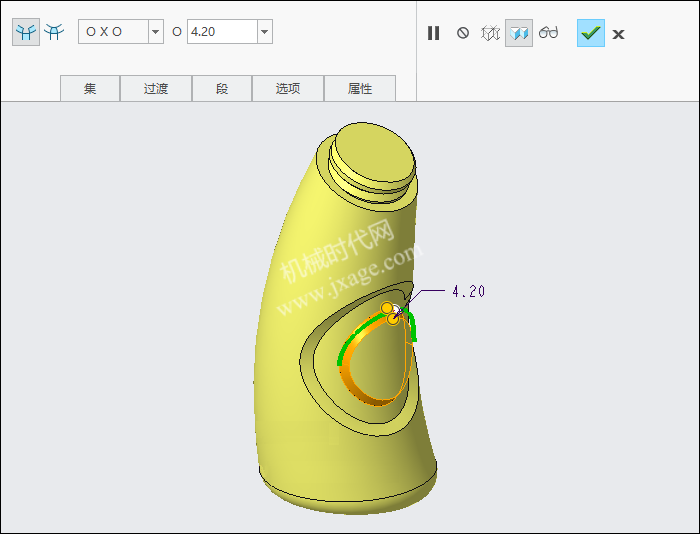Click the lower orange drag handle
700x534 pixels.
(392, 319)
